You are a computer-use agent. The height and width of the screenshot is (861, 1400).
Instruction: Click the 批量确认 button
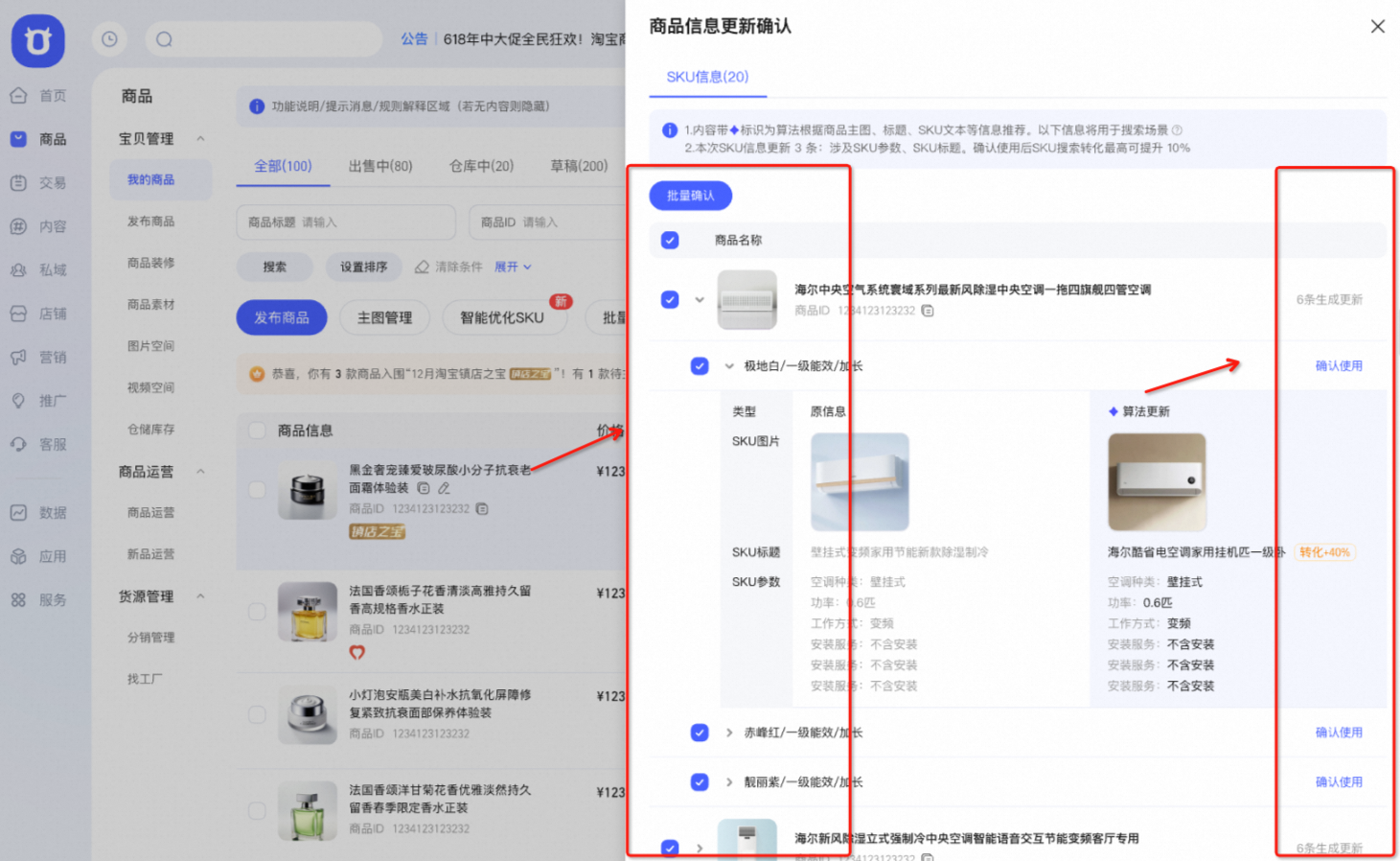tap(690, 196)
